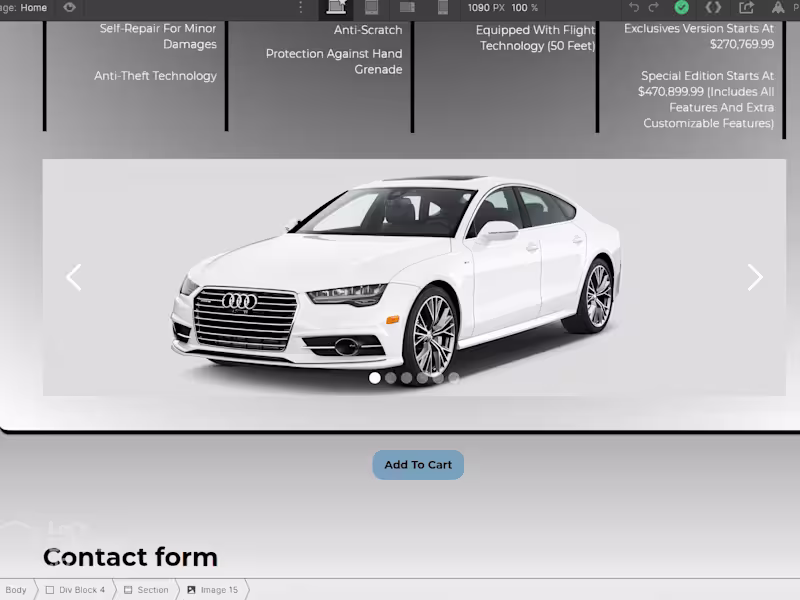This screenshot has width=800, height=600.
Task: Open the code export icon
Action: pyautogui.click(x=713, y=7)
